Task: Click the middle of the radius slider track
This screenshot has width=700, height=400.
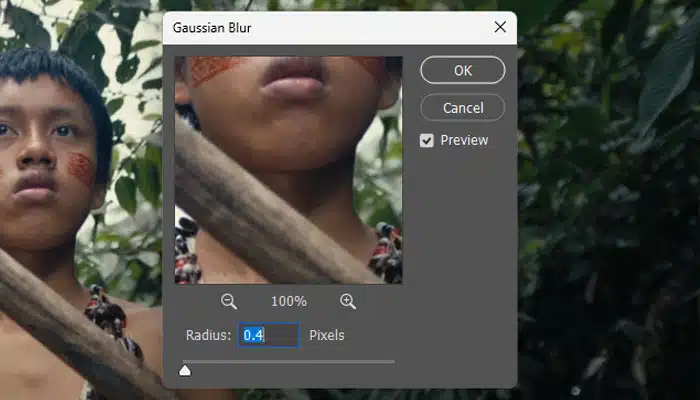Action: pos(288,361)
